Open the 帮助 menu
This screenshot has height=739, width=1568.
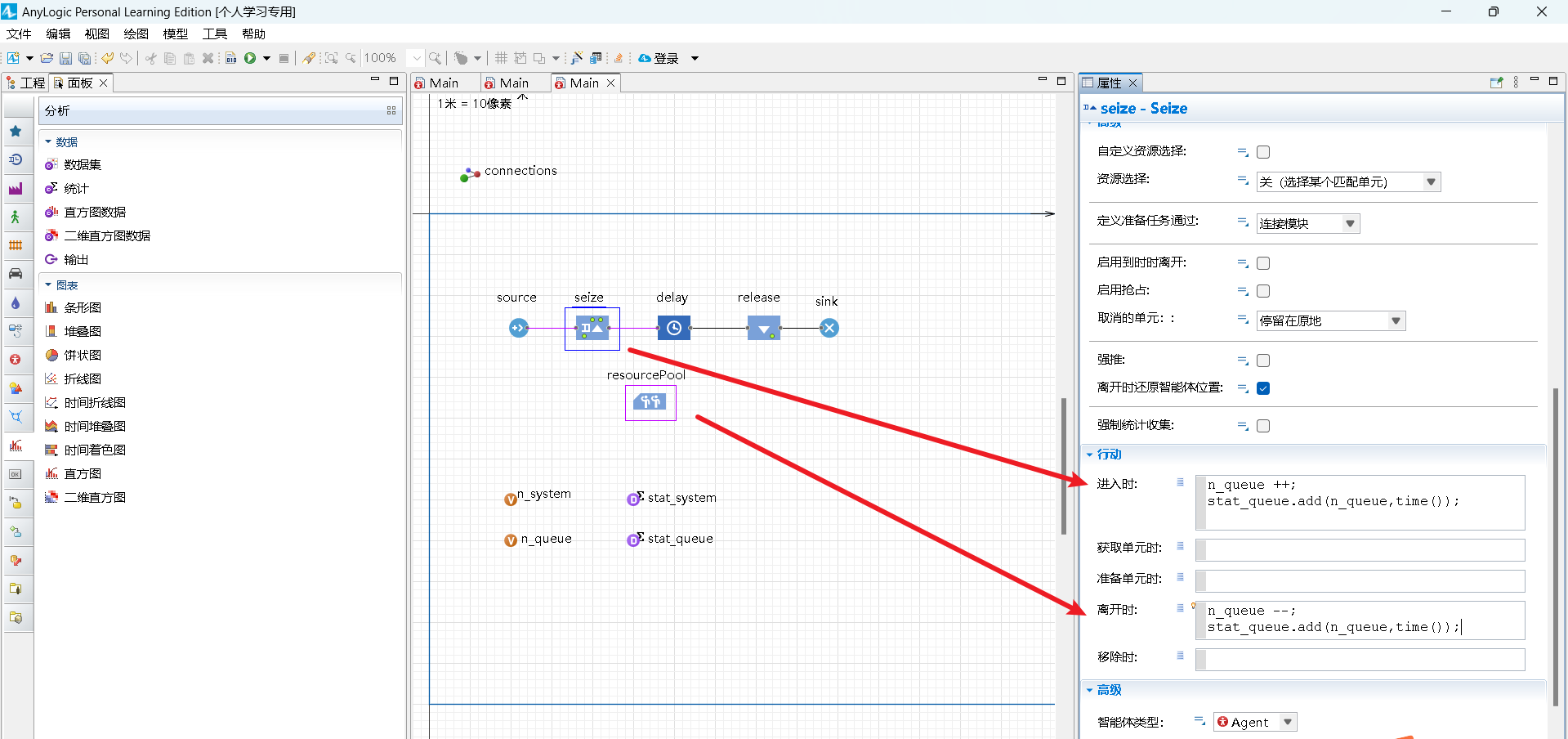253,34
